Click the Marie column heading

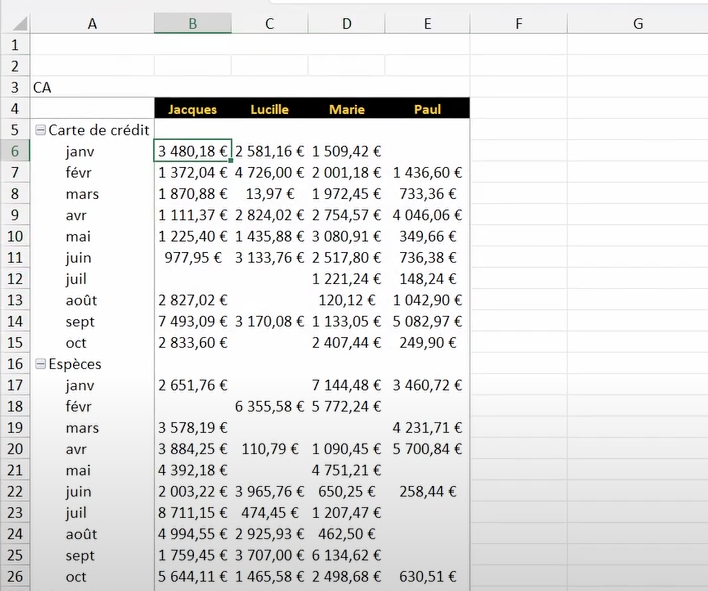(347, 109)
